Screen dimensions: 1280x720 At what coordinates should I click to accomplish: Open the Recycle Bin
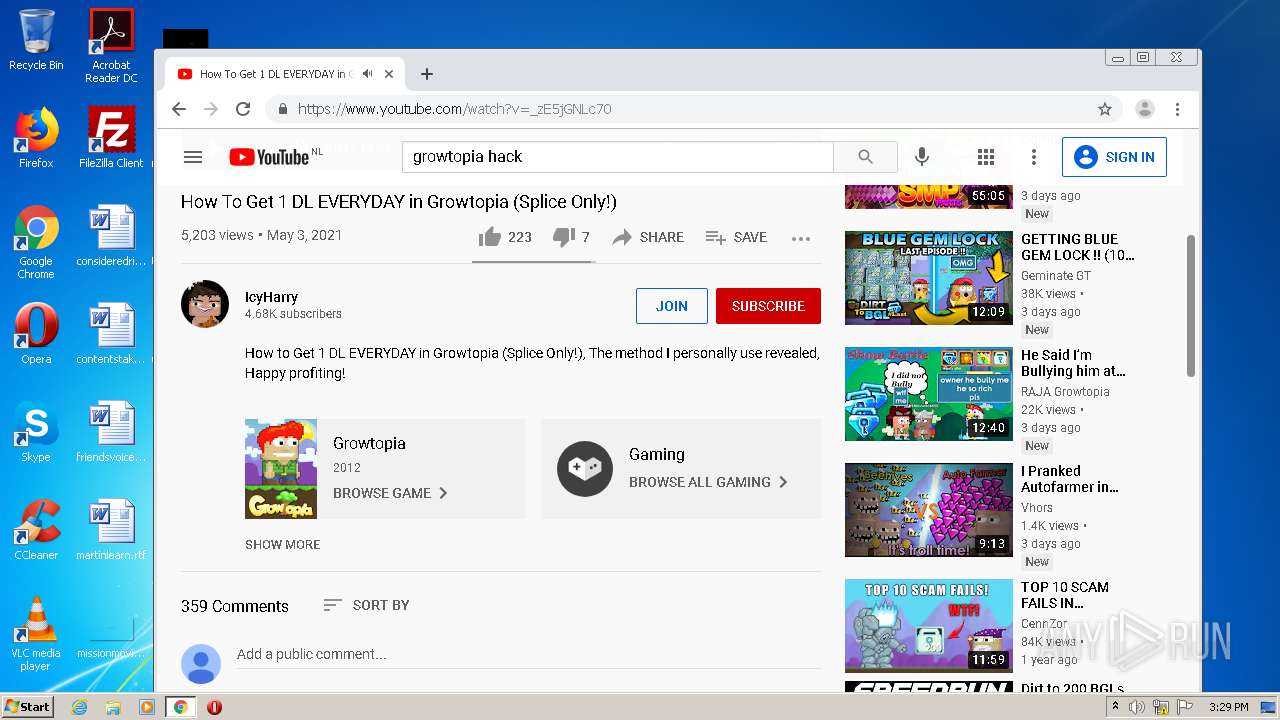36,40
